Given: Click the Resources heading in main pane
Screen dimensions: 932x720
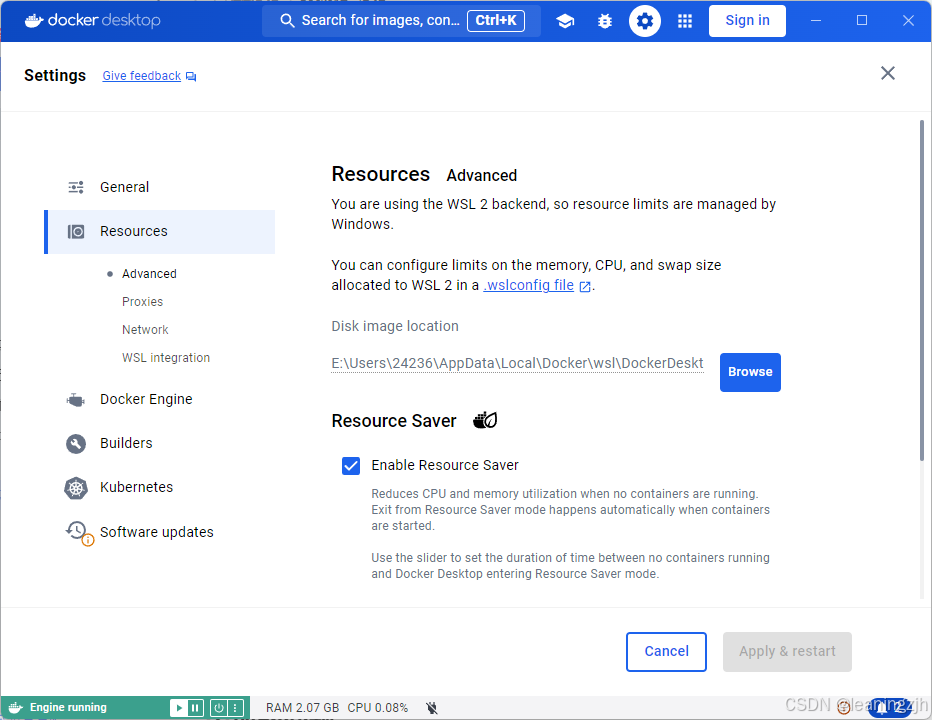Looking at the screenshot, I should [380, 174].
